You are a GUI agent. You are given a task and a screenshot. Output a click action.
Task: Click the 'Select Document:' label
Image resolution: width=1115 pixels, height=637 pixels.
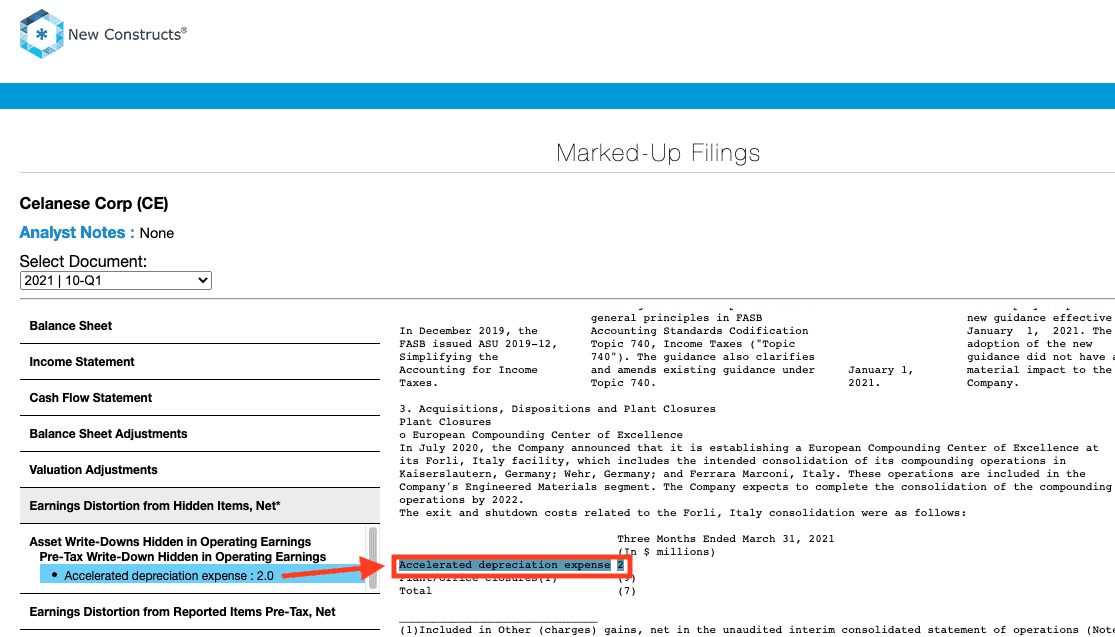(x=83, y=262)
